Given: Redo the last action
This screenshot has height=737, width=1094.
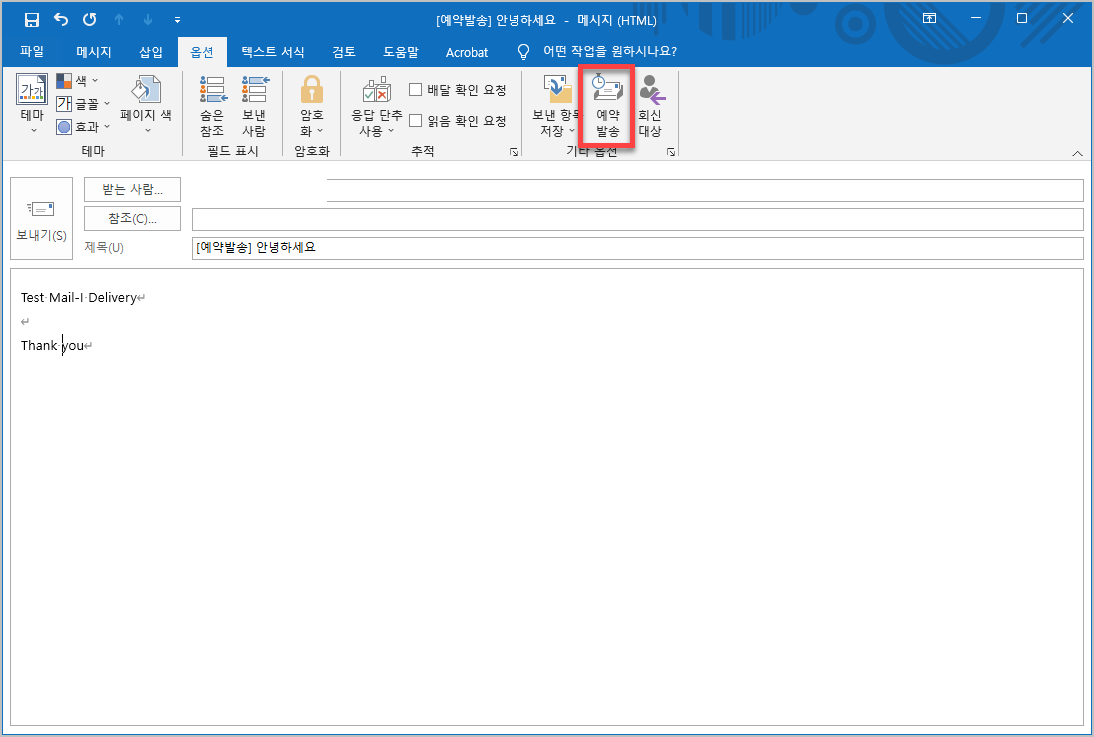Looking at the screenshot, I should point(89,20).
